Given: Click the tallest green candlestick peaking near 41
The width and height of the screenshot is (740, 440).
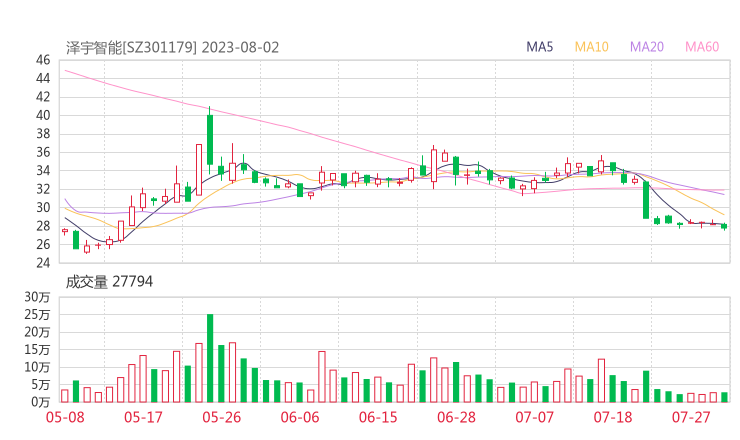Looking at the screenshot, I should tap(210, 140).
